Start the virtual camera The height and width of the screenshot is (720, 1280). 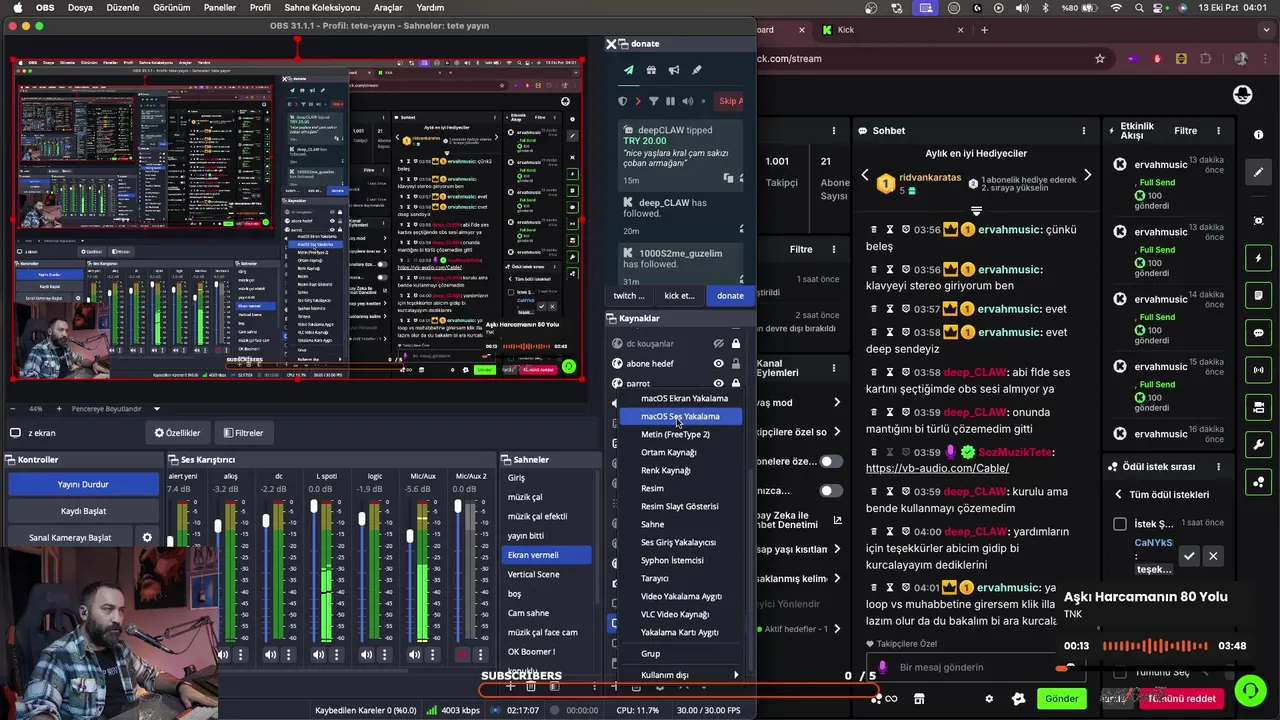click(70, 538)
